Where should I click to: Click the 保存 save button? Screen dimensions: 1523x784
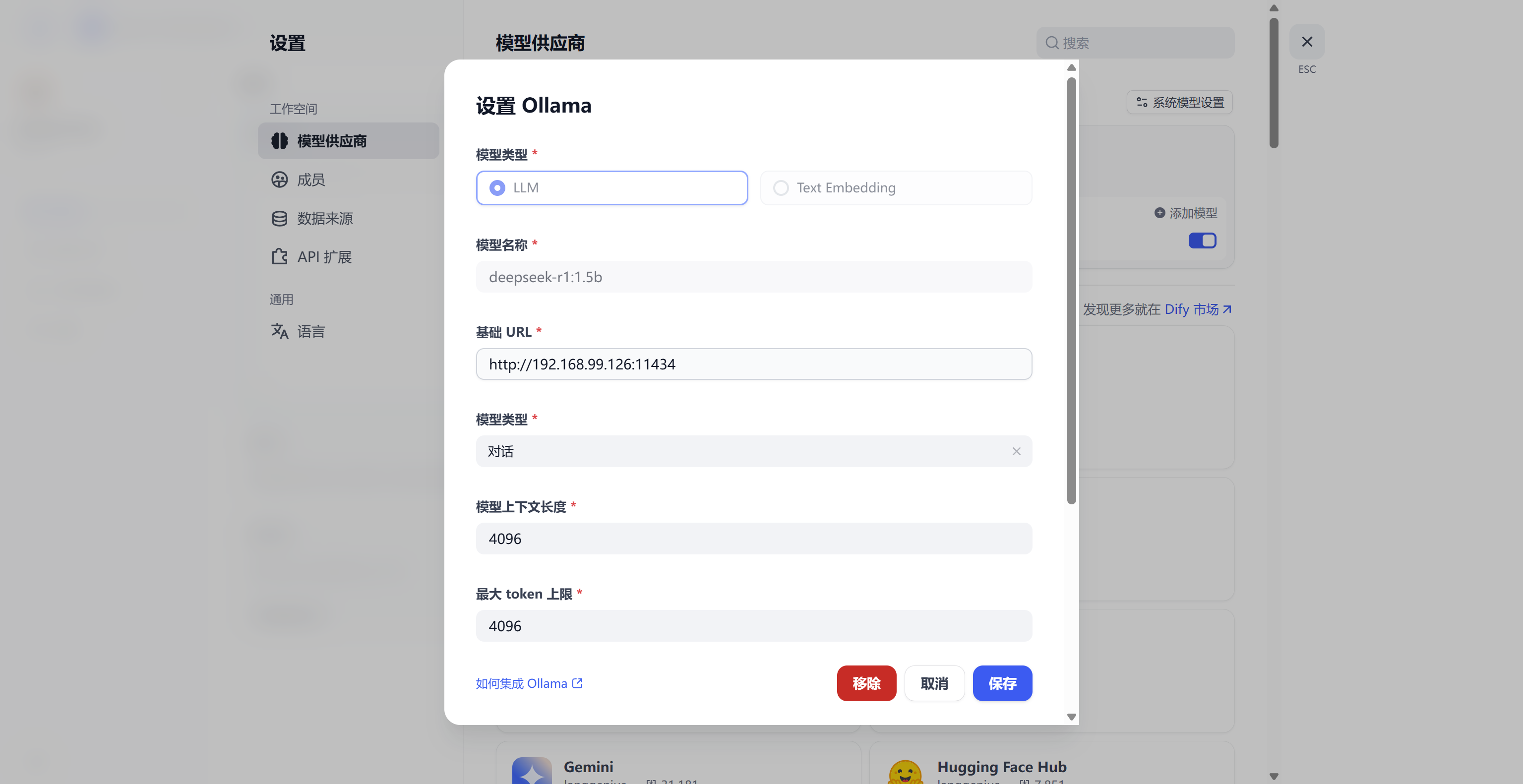pyautogui.click(x=1002, y=683)
